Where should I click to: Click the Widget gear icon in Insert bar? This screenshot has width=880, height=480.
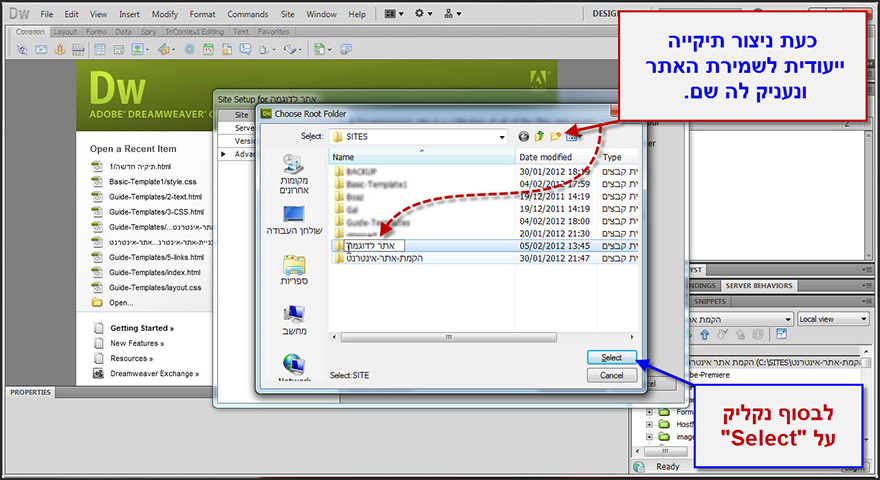coord(190,49)
